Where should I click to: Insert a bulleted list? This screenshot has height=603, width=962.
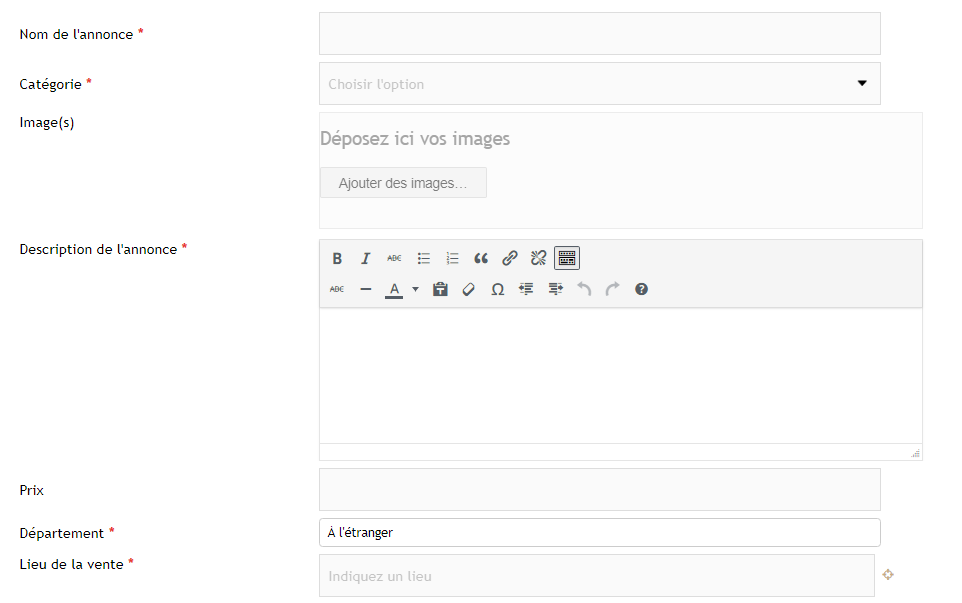click(x=424, y=258)
